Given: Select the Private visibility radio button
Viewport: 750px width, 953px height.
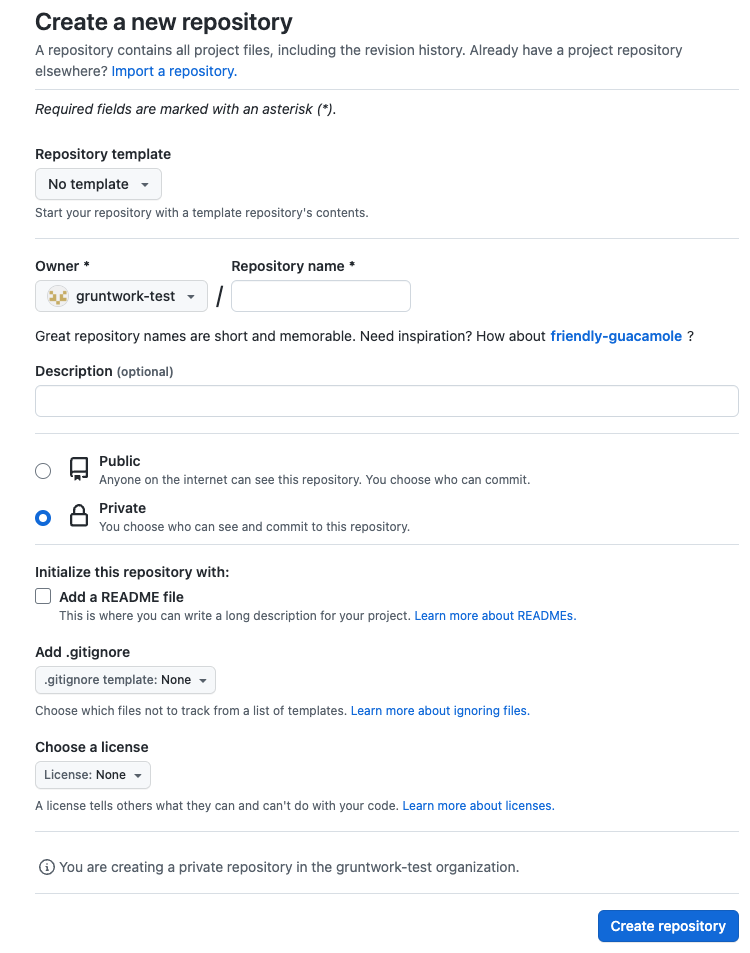Looking at the screenshot, I should pos(42,517).
